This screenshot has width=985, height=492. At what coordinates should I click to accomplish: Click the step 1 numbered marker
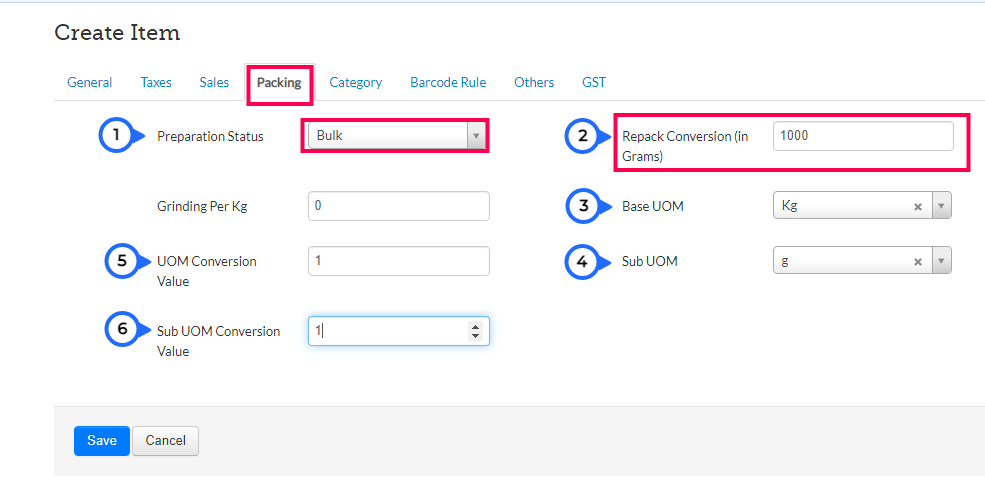pyautogui.click(x=116, y=135)
